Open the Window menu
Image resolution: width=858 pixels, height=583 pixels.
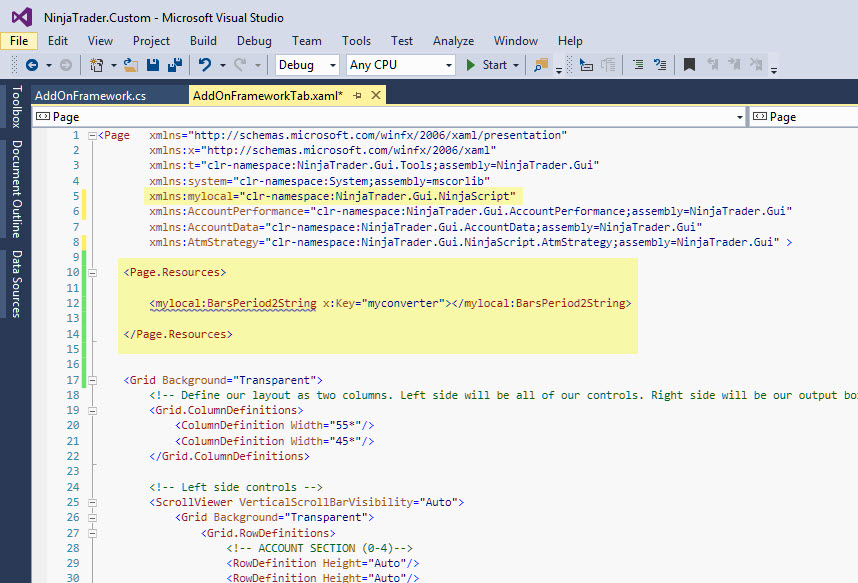(x=515, y=41)
